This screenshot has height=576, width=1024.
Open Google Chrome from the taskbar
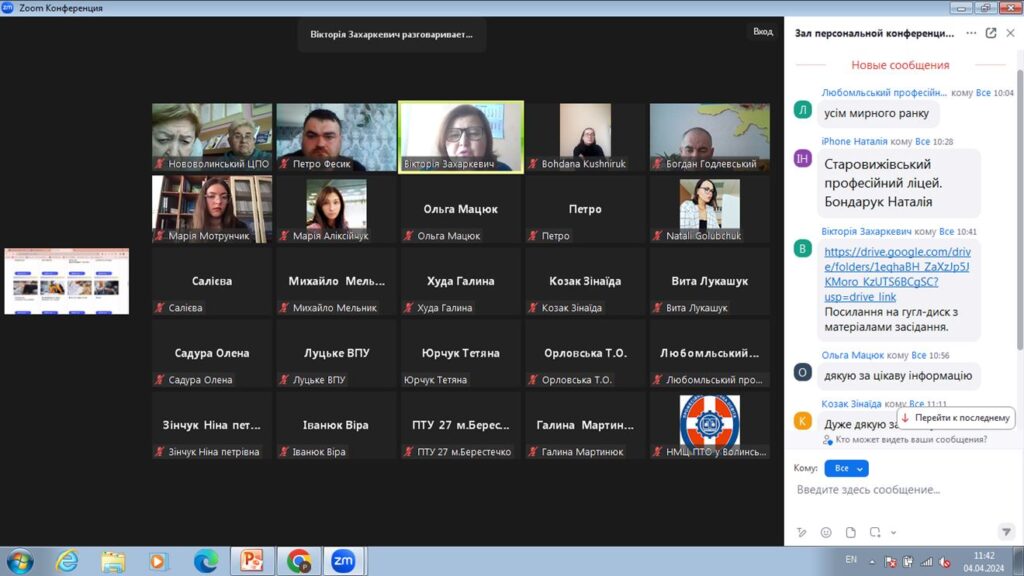coord(297,561)
